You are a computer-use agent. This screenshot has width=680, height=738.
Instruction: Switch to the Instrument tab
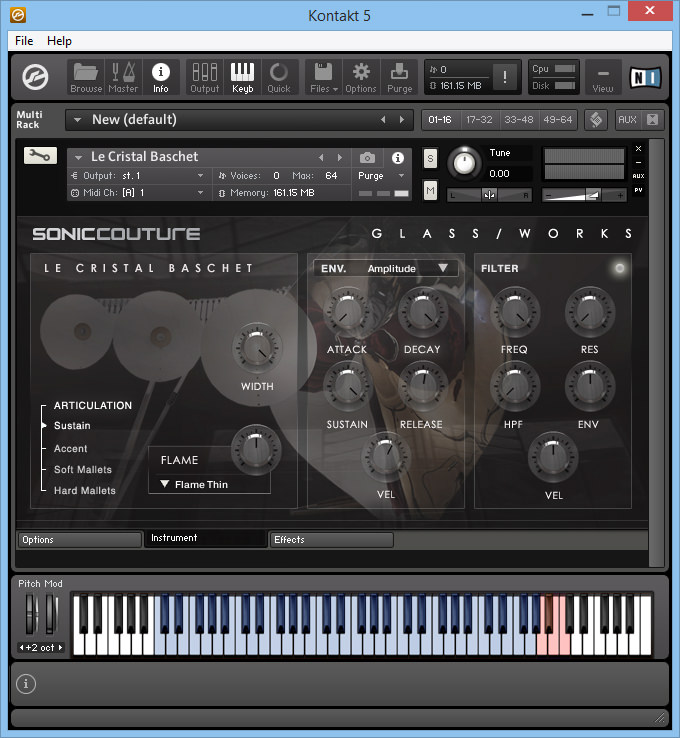[x=205, y=538]
